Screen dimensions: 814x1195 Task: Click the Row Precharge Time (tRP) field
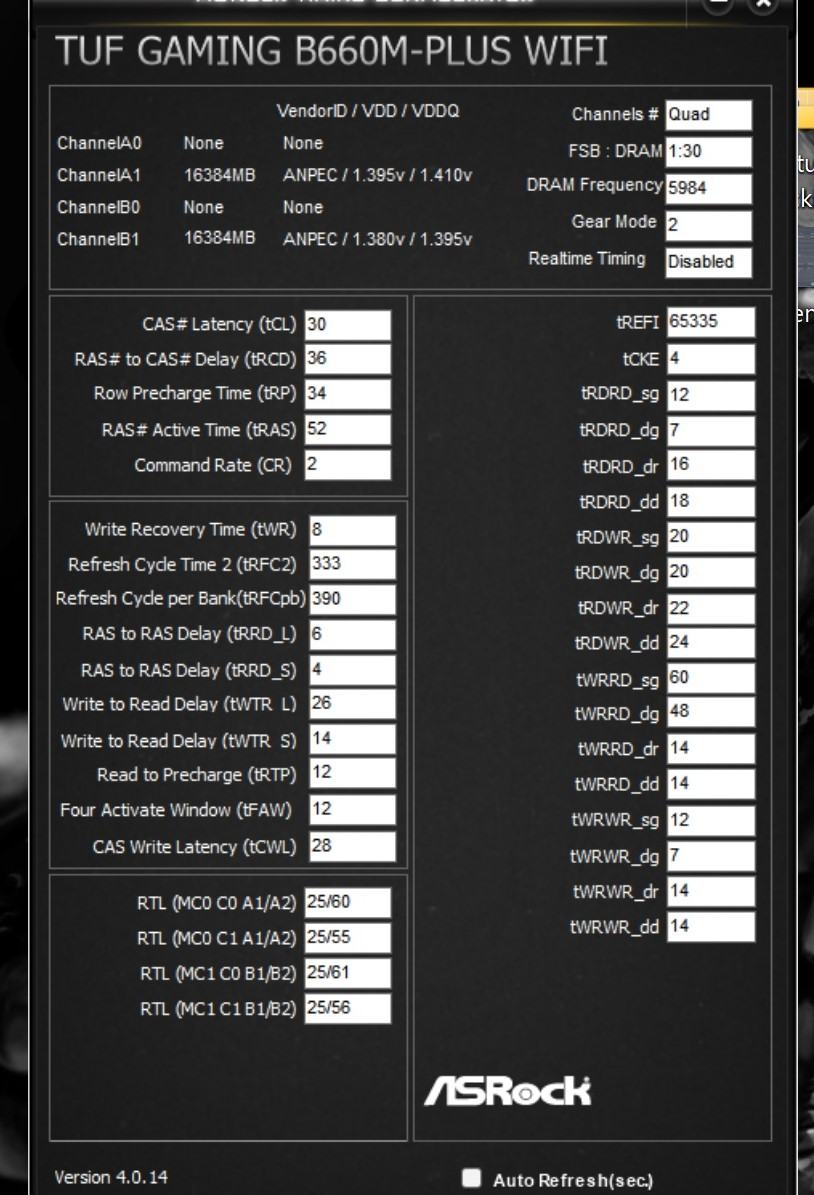[348, 394]
